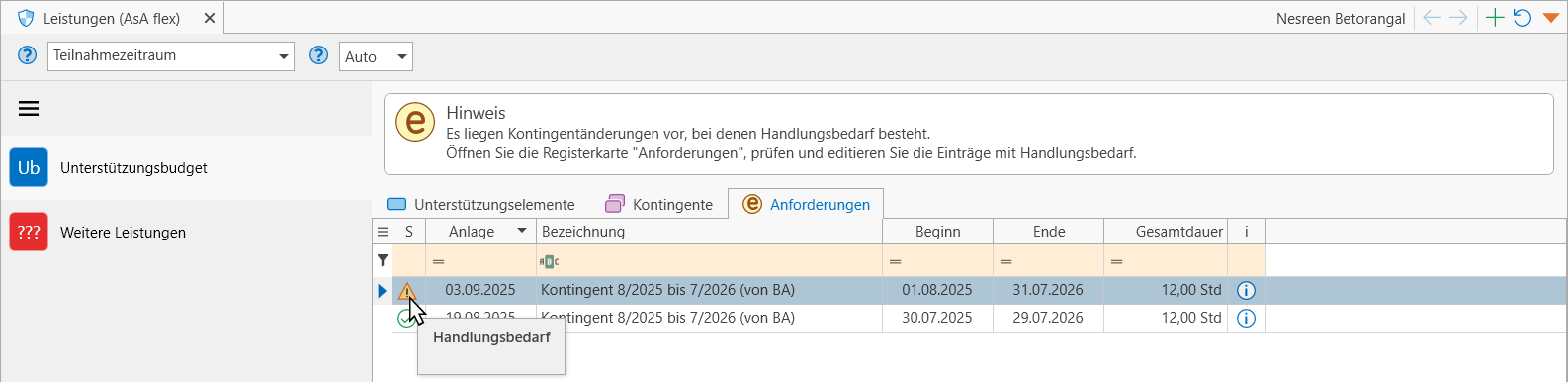Image resolution: width=1568 pixels, height=382 pixels.
Task: Expand the orange triangle menu top right
Action: pyautogui.click(x=1550, y=18)
